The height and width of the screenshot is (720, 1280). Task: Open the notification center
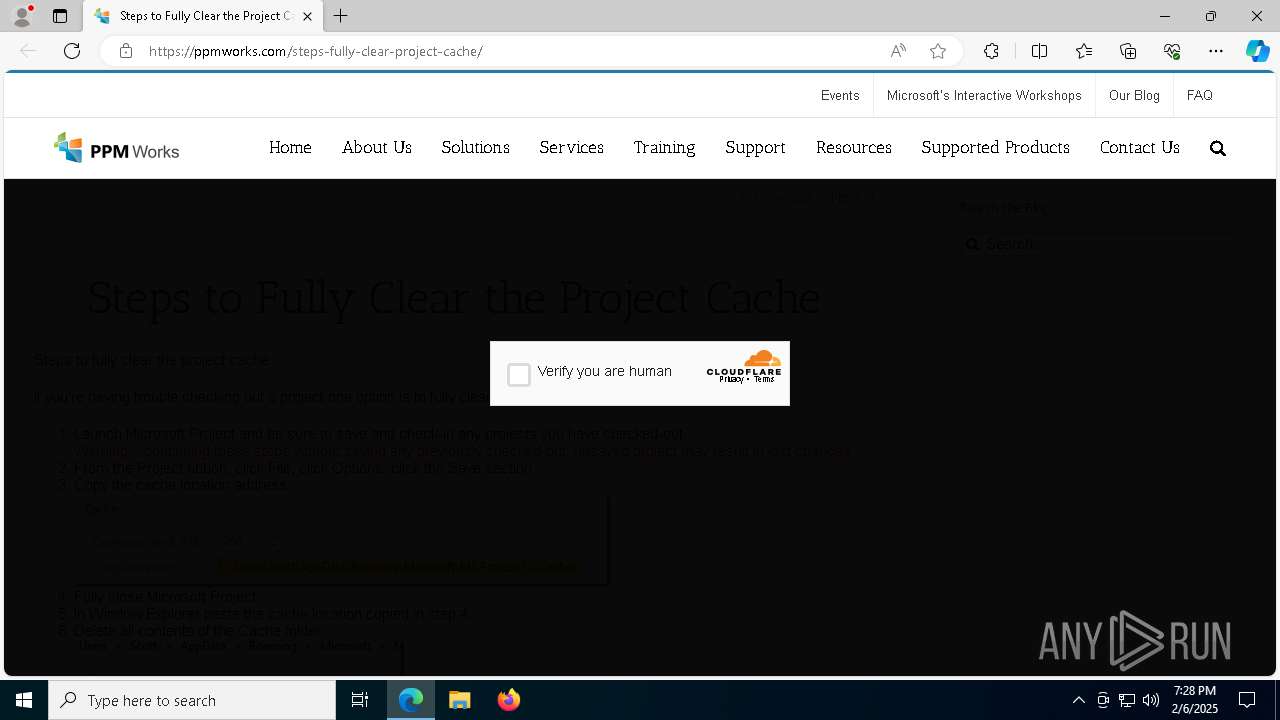(1247, 700)
